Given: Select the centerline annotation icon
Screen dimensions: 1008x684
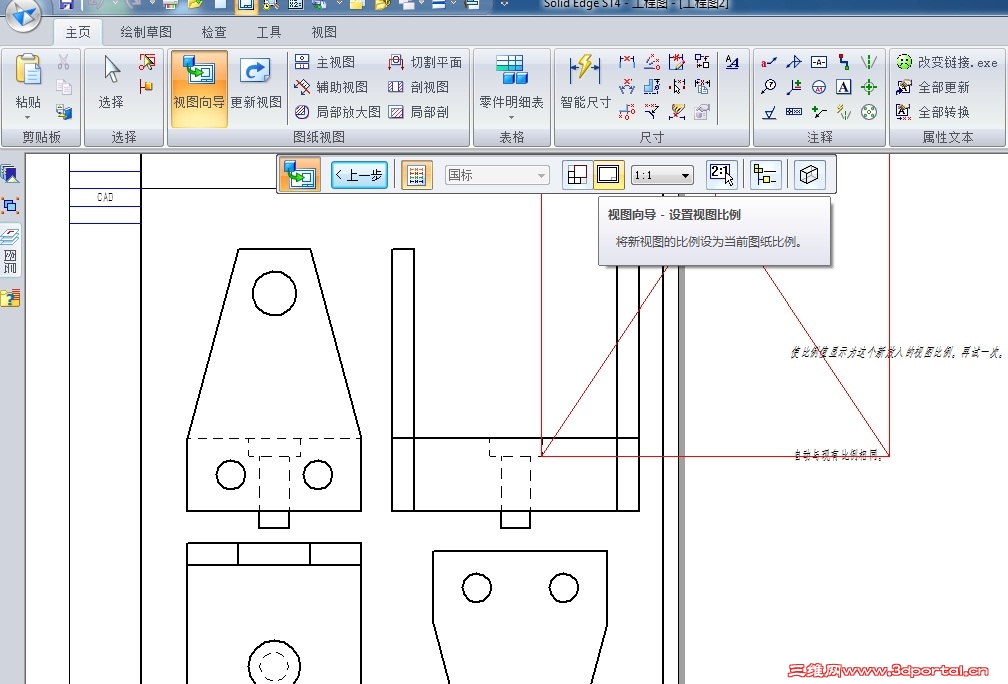Looking at the screenshot, I should [x=868, y=62].
